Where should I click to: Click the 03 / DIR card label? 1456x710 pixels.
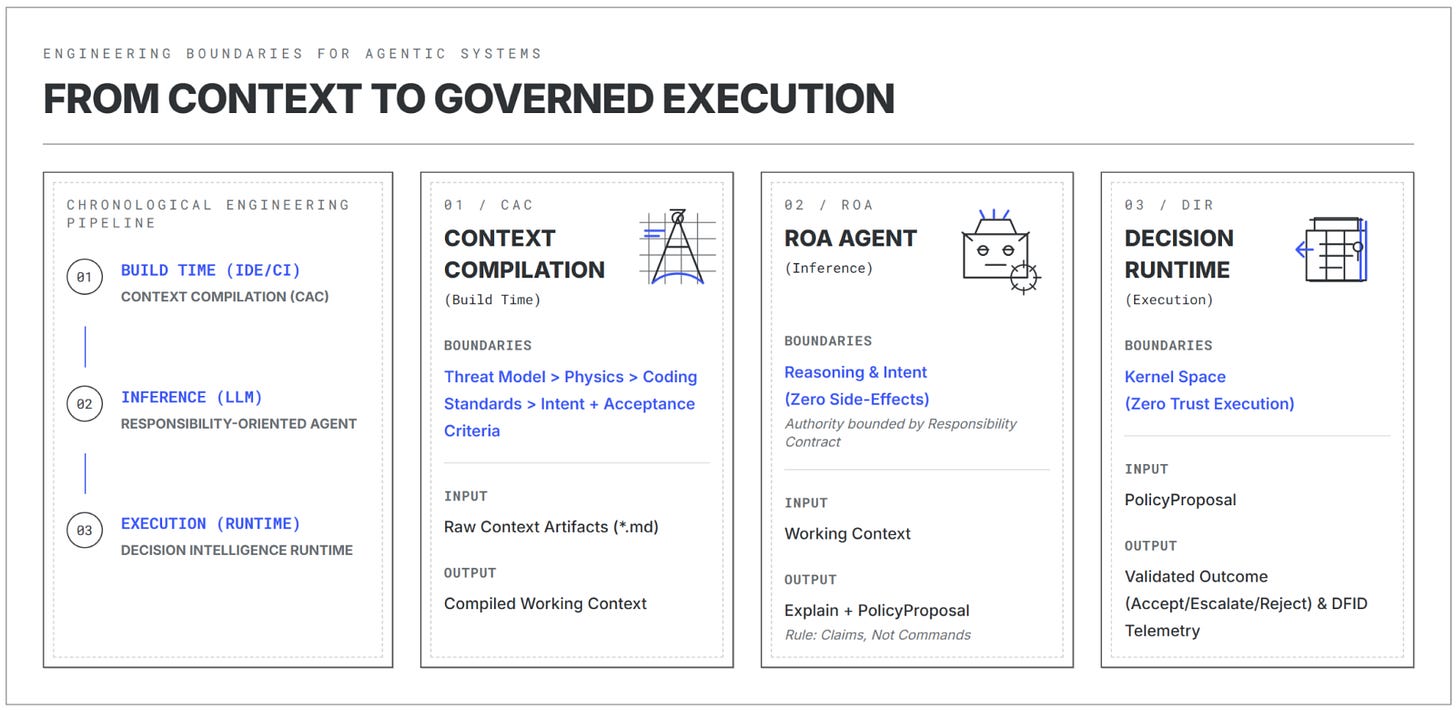[x=1168, y=205]
